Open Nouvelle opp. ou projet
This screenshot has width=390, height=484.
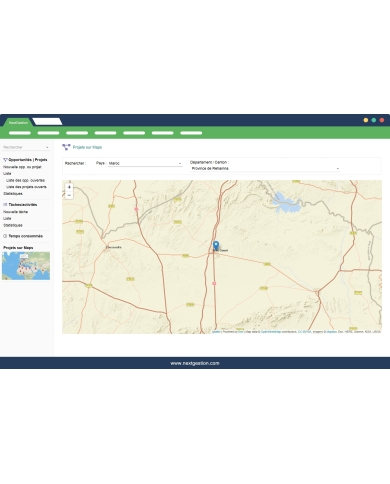click(22, 167)
